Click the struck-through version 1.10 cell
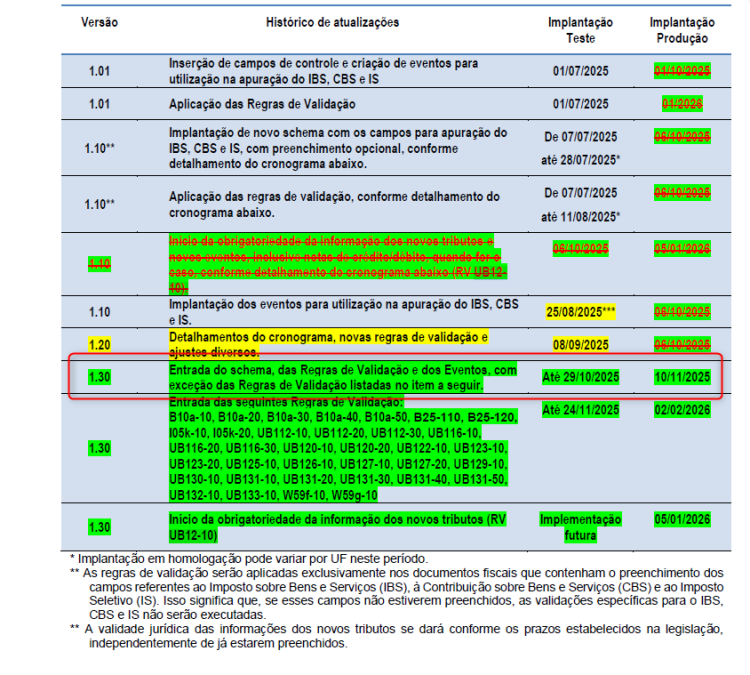Image resolution: width=750 pixels, height=675 pixels. (x=99, y=264)
